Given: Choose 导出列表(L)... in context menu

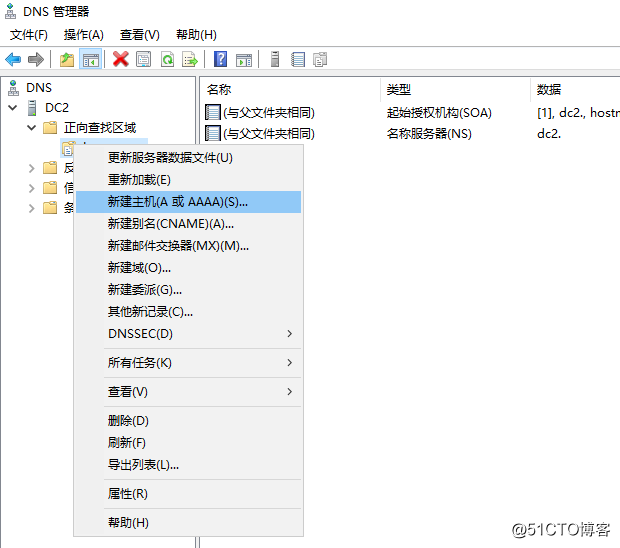Looking at the screenshot, I should 189,465.
